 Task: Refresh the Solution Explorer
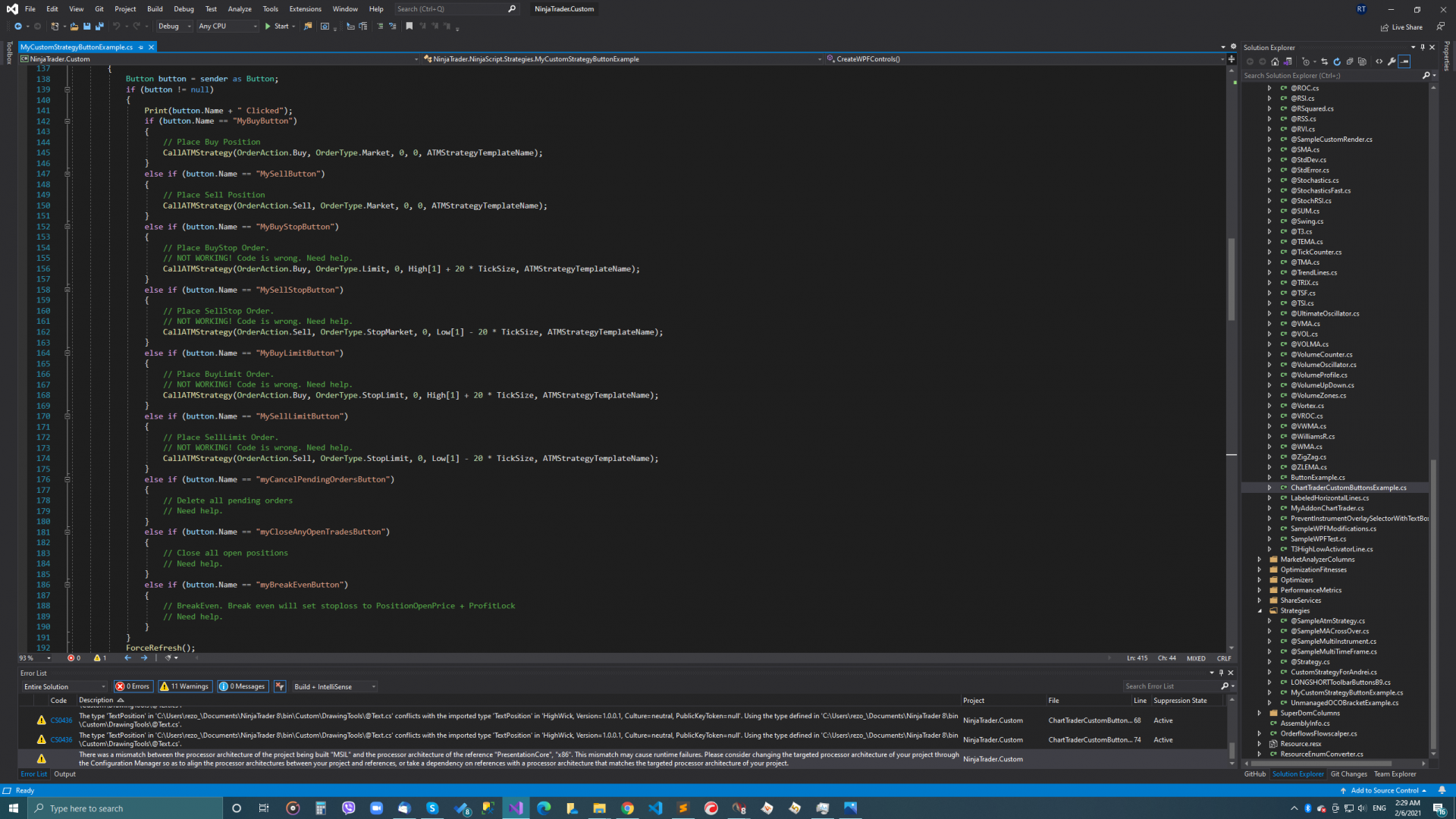coord(1337,61)
